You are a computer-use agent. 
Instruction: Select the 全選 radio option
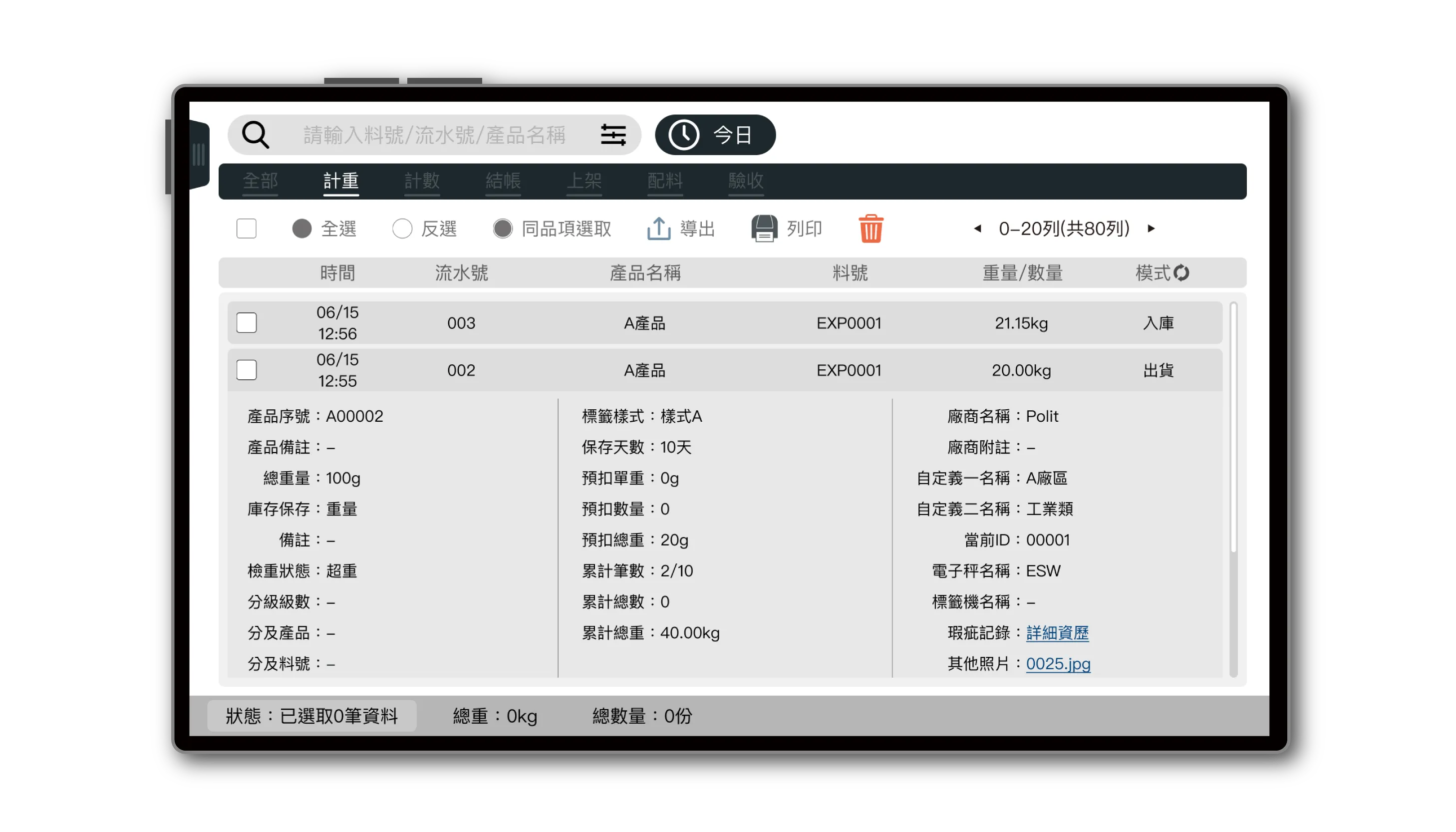301,229
